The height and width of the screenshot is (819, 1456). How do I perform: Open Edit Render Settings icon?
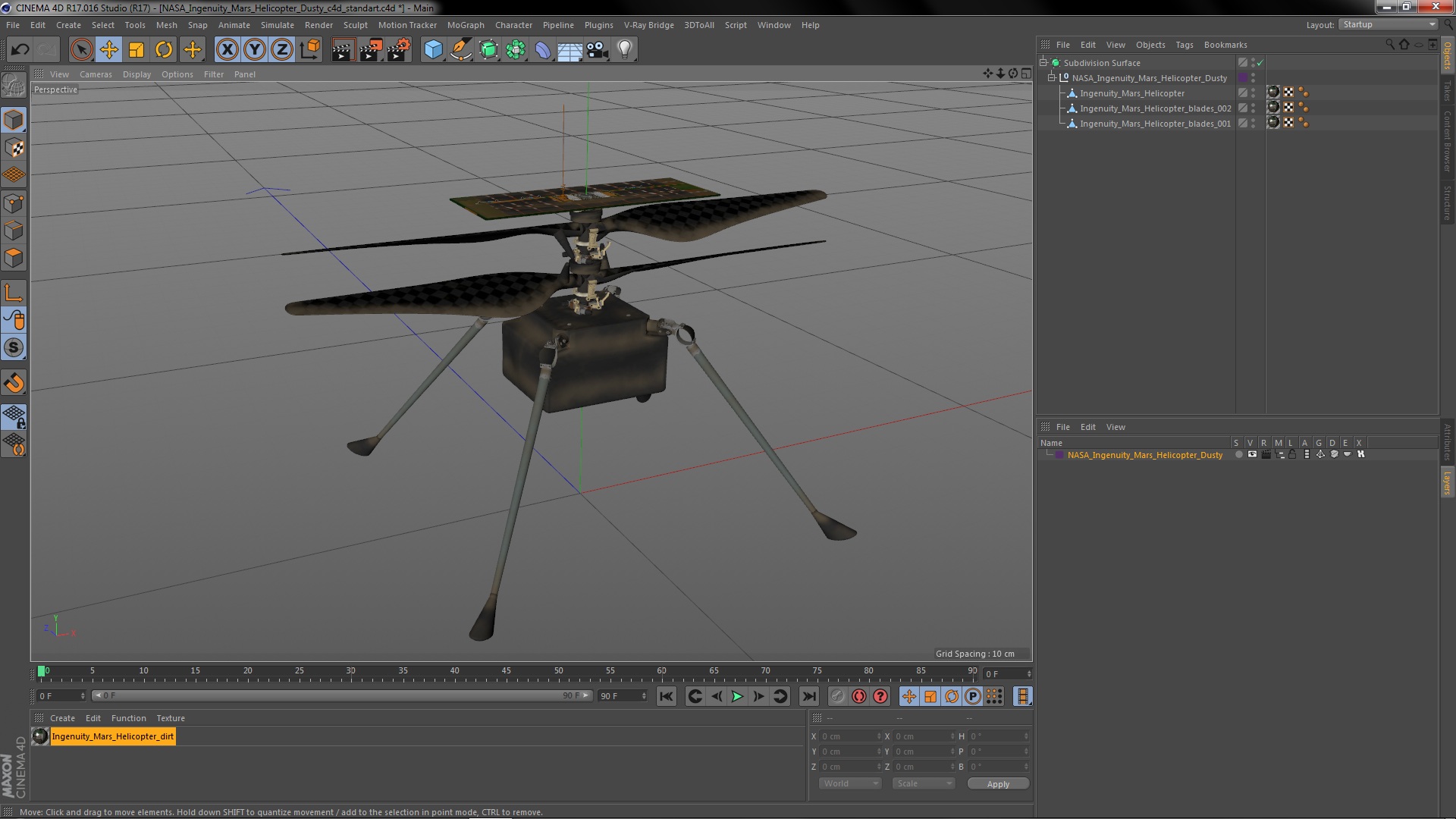click(398, 50)
